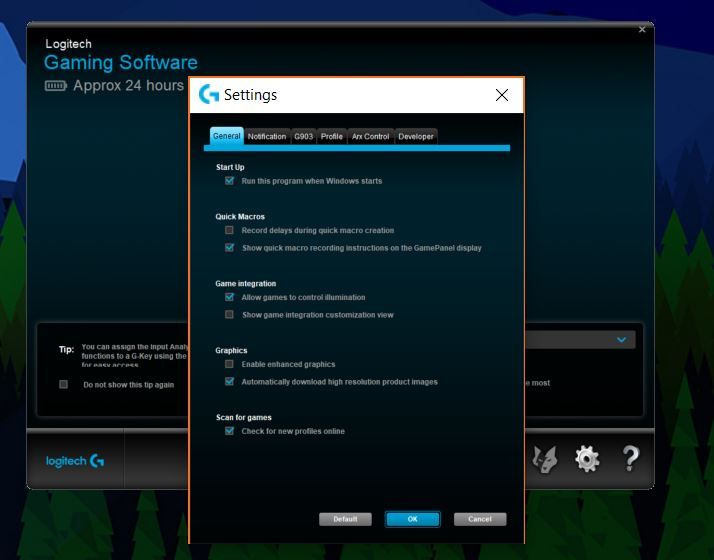Toggle Automatically download high resolution product images
Viewport: 714px width, 560px height.
230,382
